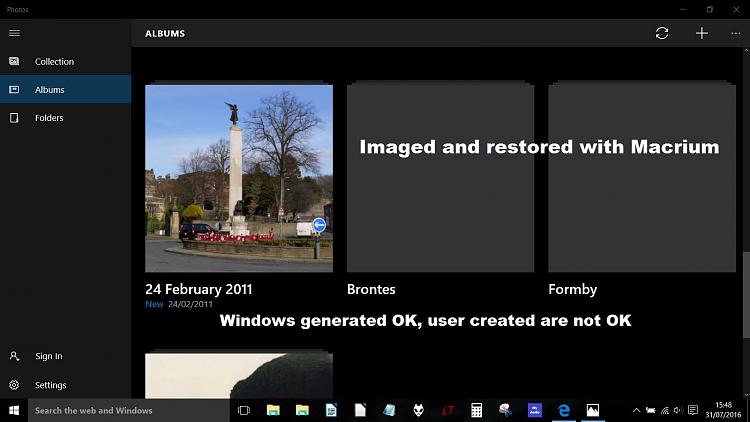Launch Calculator from the taskbar
Screen dimensions: 750x422
tap(476, 411)
